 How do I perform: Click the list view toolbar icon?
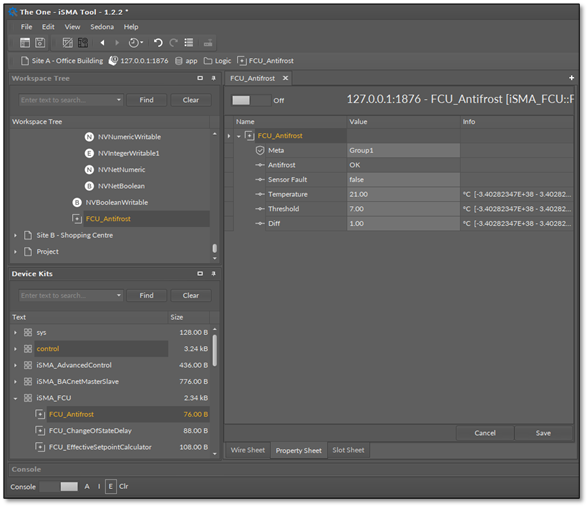point(189,43)
